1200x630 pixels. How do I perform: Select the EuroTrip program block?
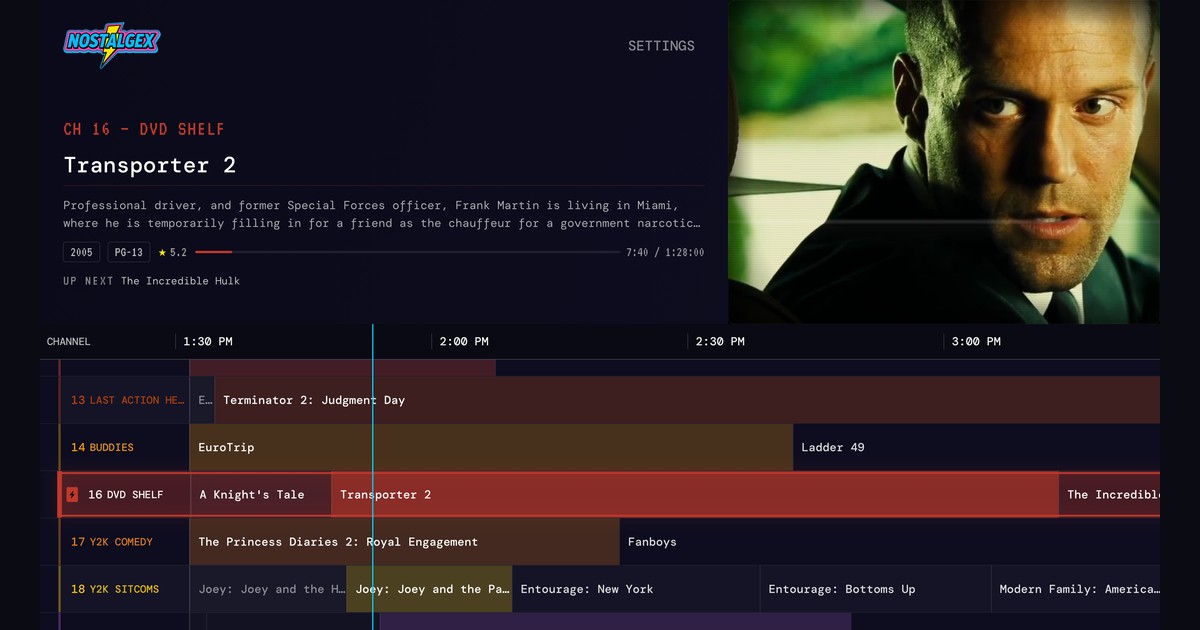tap(491, 447)
